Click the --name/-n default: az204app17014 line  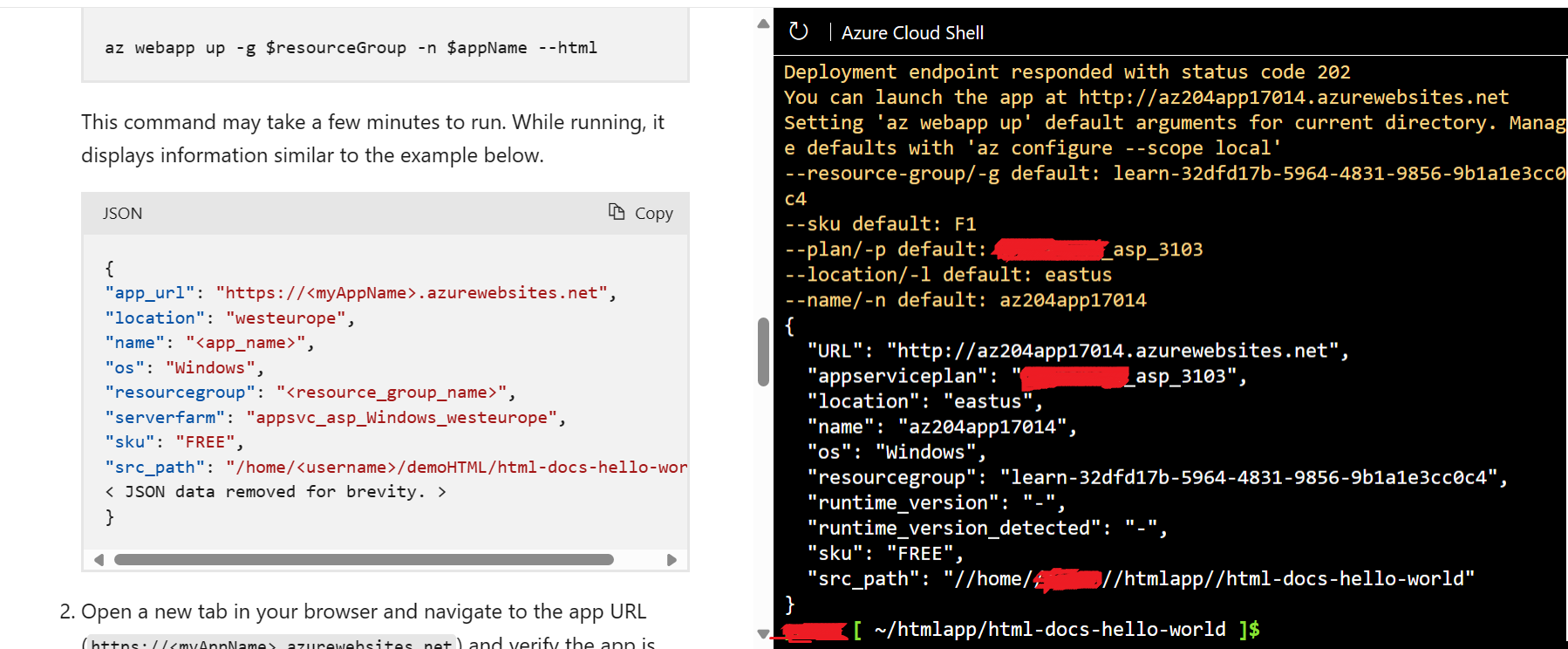coord(965,300)
